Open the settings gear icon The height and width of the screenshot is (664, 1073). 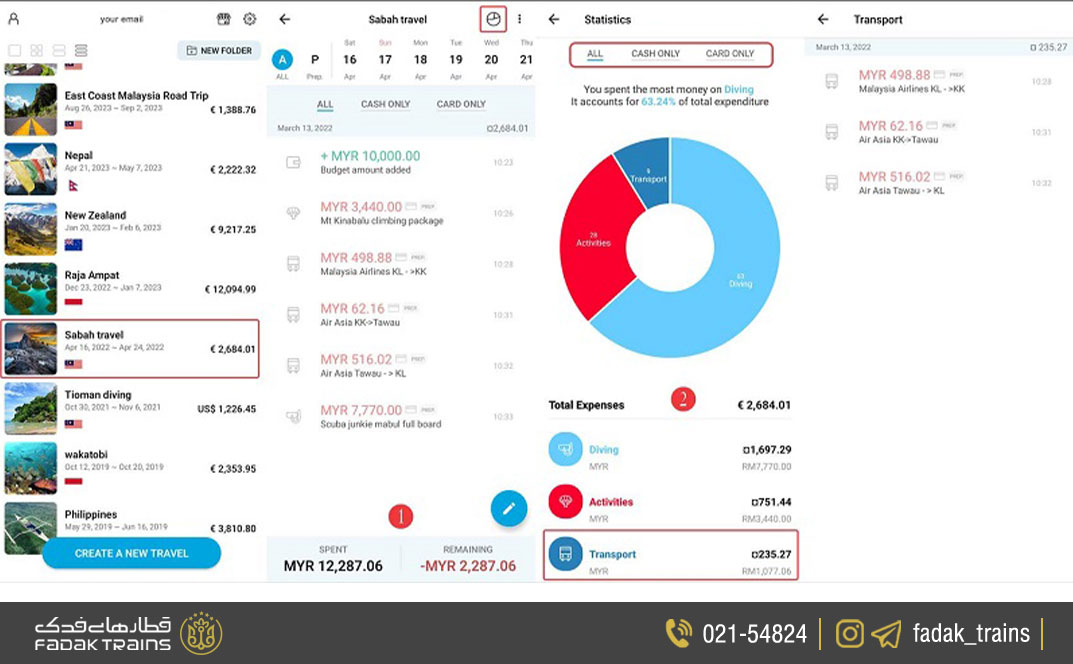coord(250,19)
